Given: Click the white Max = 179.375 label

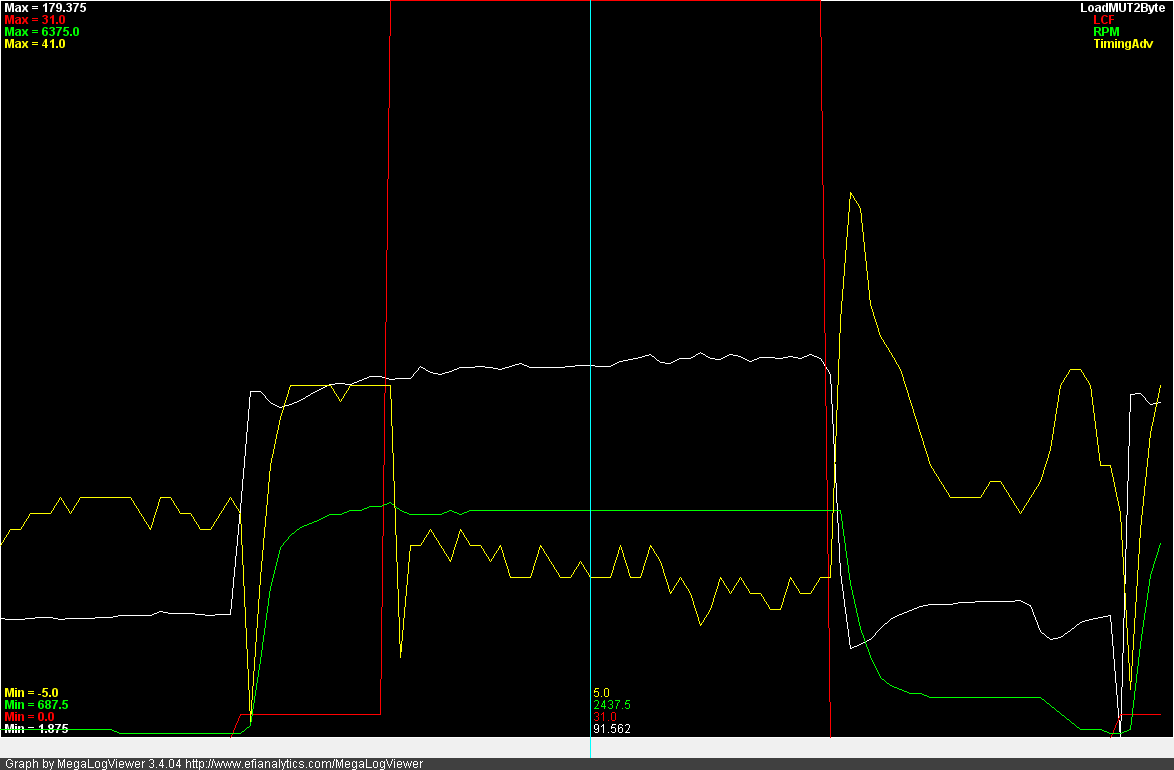Looking at the screenshot, I should [x=47, y=8].
